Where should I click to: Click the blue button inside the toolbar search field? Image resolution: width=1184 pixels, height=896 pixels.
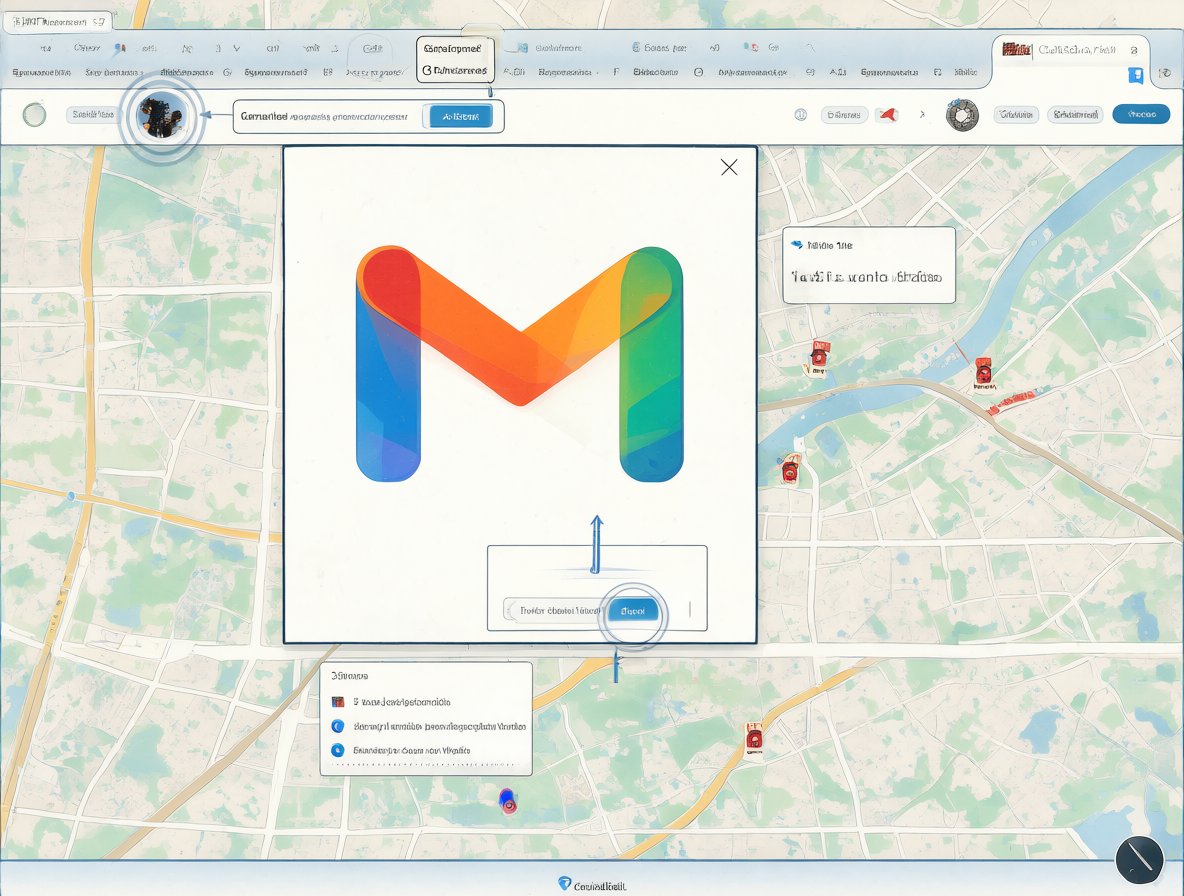[461, 116]
